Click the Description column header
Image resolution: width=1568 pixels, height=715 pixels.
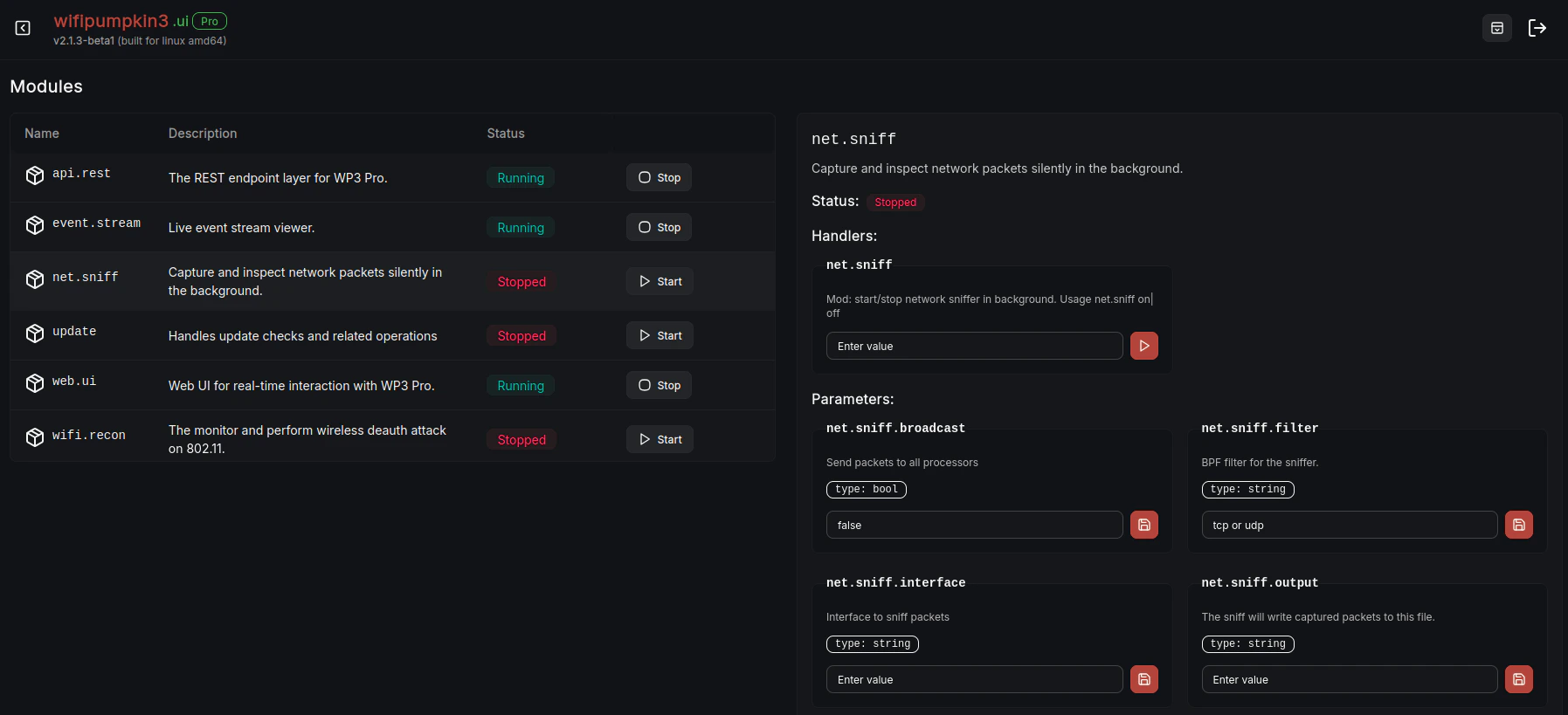pyautogui.click(x=203, y=133)
